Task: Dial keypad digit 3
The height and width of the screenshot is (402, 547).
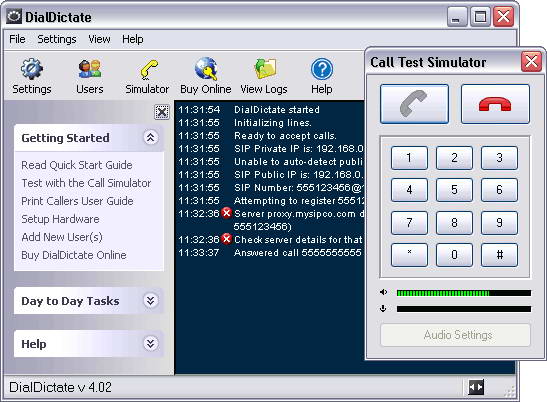Action: coord(499,158)
